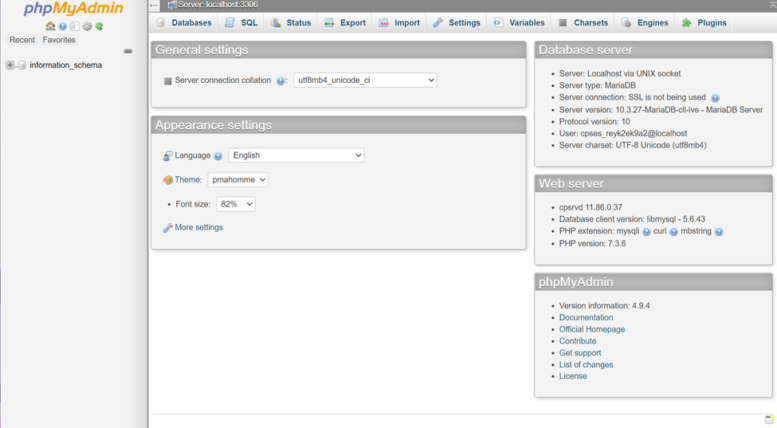Go to Home via house icon
This screenshot has width=777, height=428.
(x=50, y=26)
